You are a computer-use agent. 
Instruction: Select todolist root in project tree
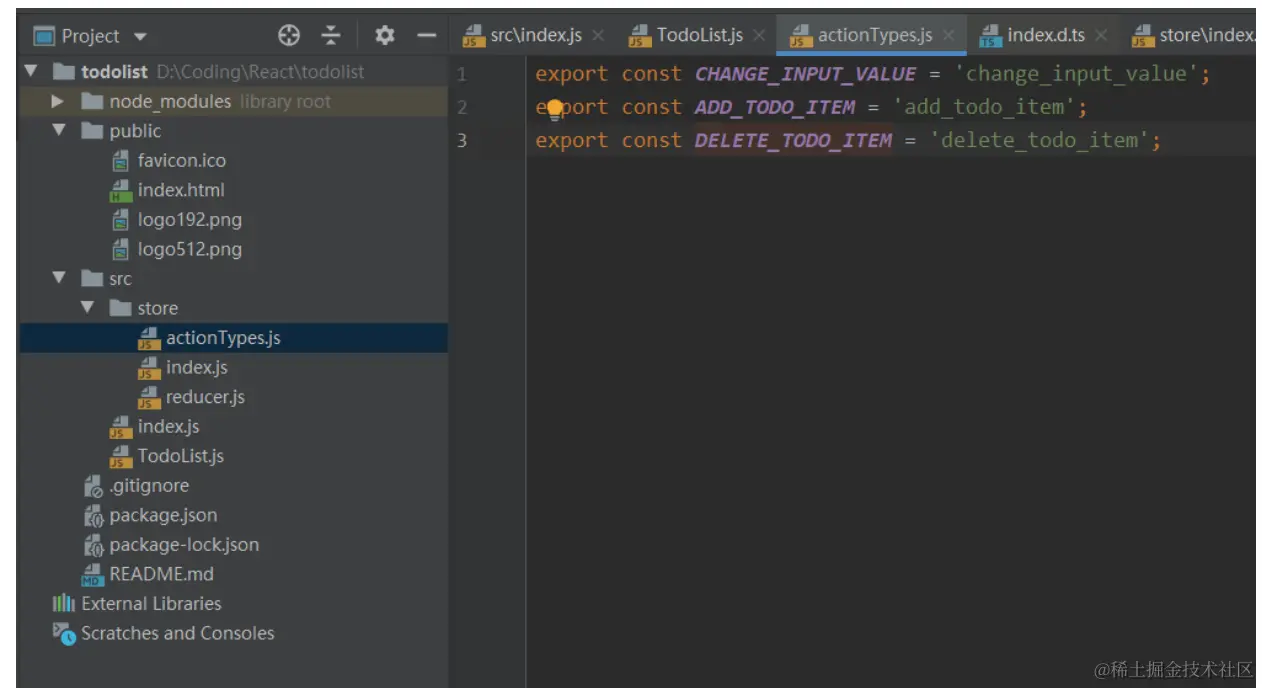[232, 72]
